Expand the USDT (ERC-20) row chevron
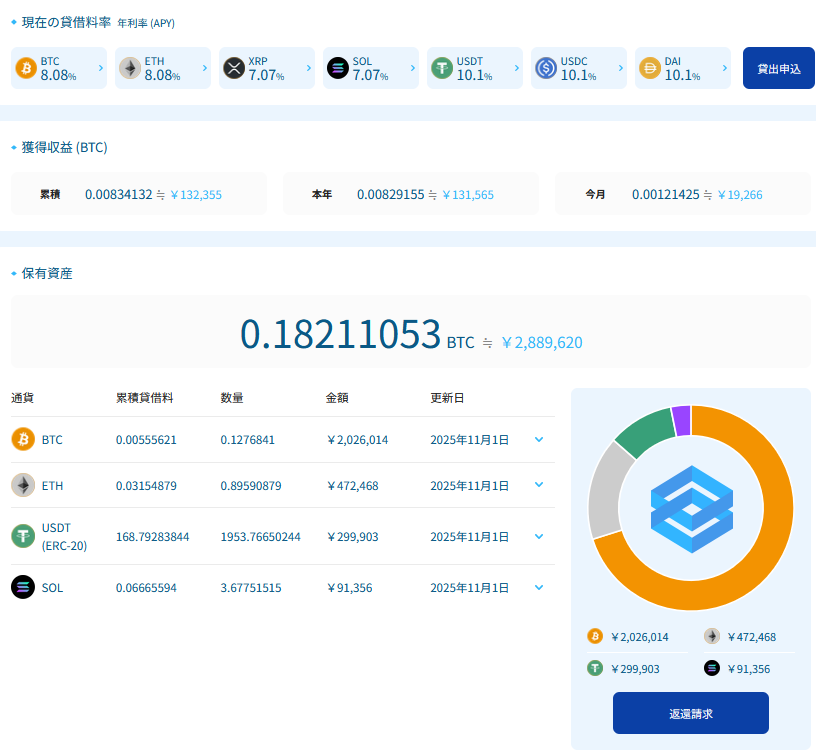The width and height of the screenshot is (816, 754). pos(539,536)
